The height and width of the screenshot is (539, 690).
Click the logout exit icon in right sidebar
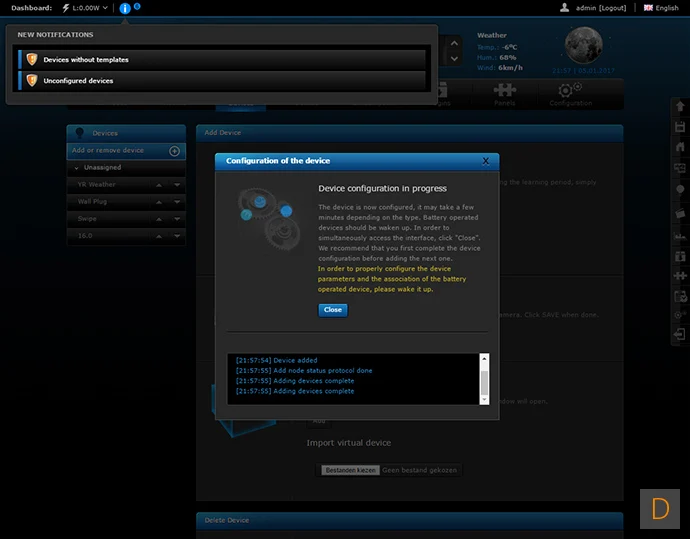[x=680, y=334]
